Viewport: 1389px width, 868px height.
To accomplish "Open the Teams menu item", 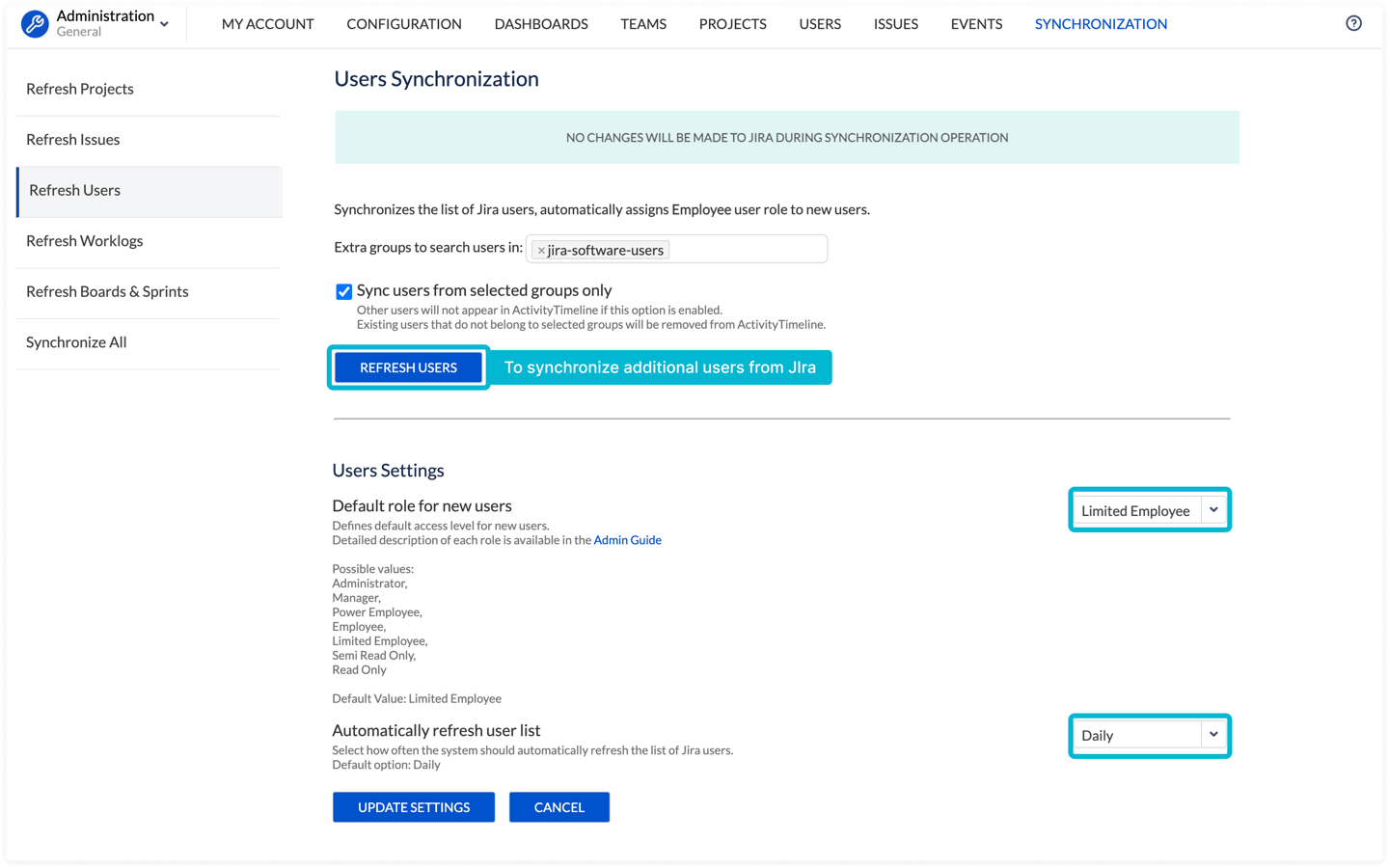I will [642, 24].
